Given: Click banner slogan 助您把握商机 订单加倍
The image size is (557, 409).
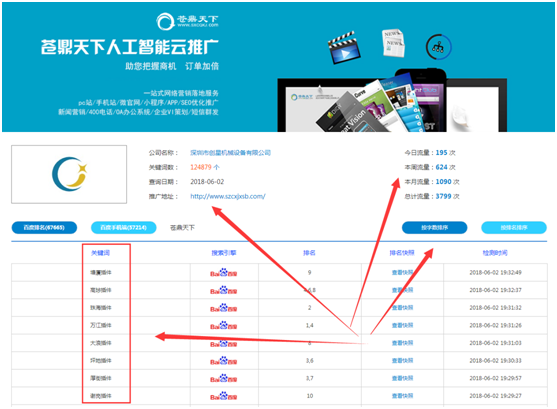Looking at the screenshot, I should click(172, 66).
